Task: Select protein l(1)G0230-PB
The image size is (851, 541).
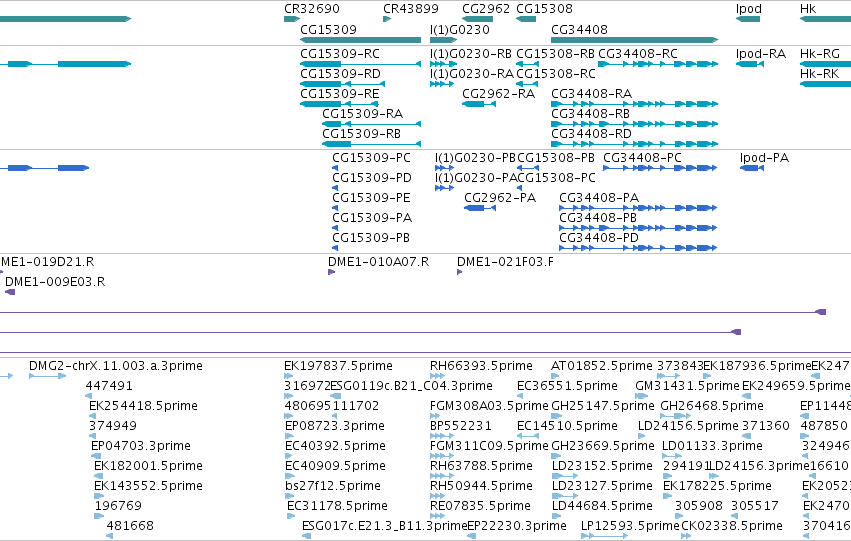Action: (444, 168)
